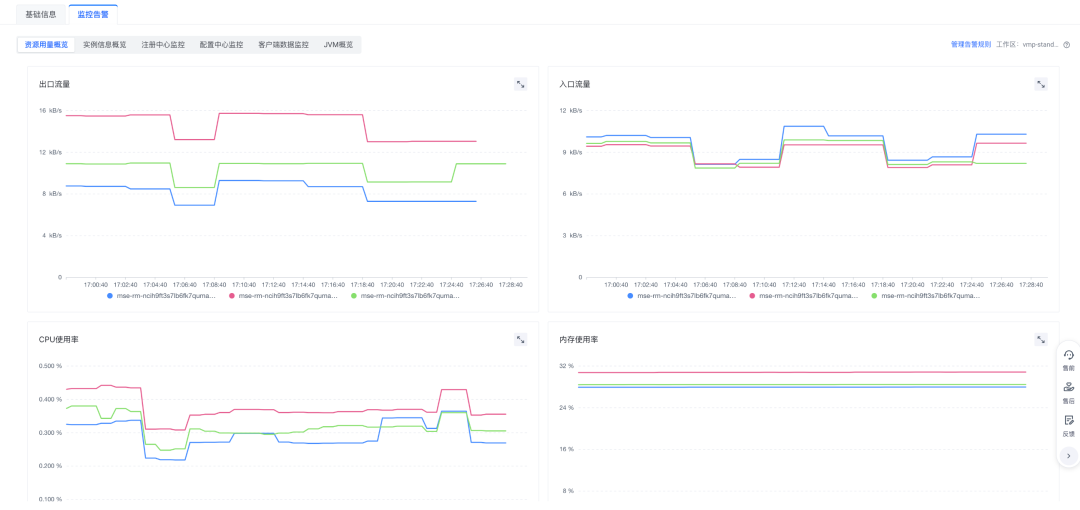Toggle green series legend in 出口流量 chart
Image resolution: width=1080 pixels, height=510 pixels.
[406, 296]
